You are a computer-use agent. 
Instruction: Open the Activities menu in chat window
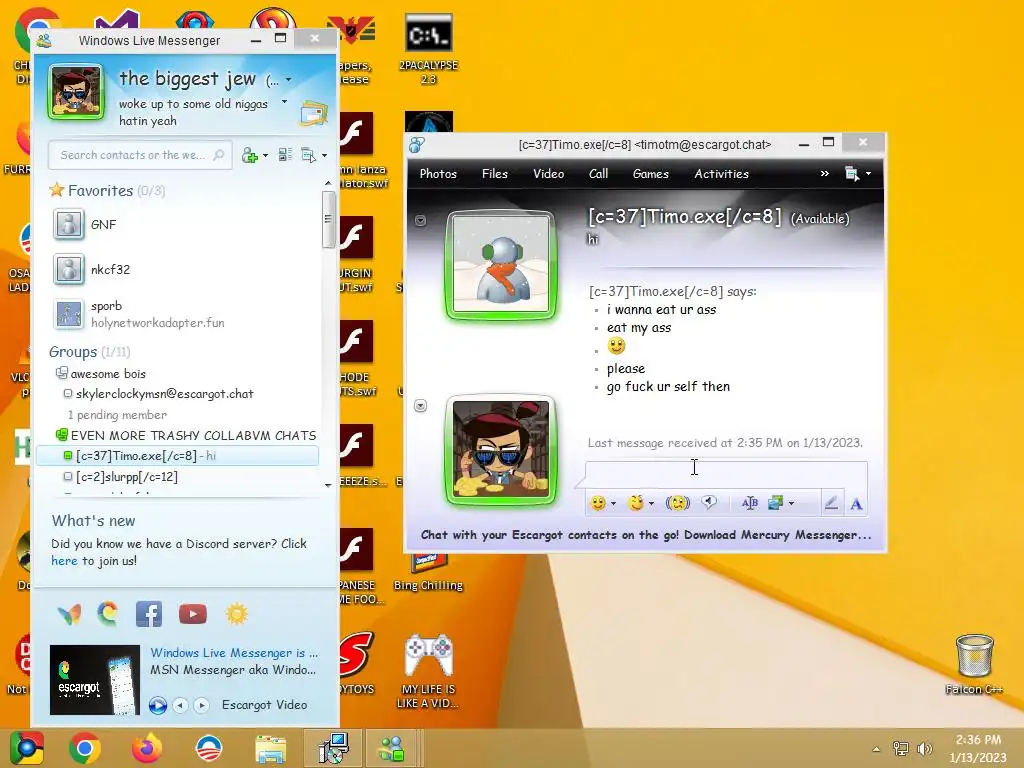[x=721, y=174]
